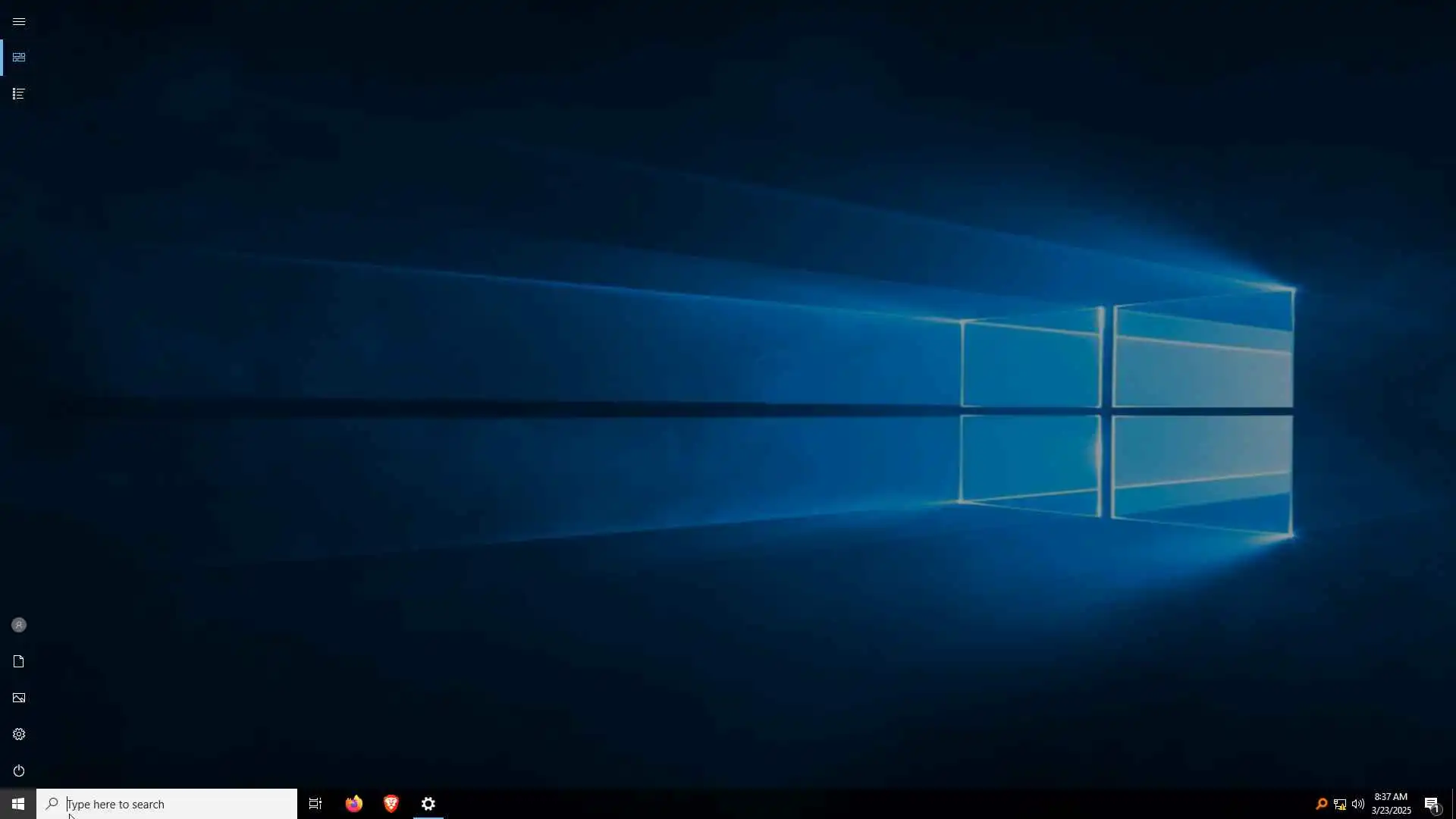The height and width of the screenshot is (819, 1456).
Task: Open the network status tray icon
Action: (x=1340, y=804)
